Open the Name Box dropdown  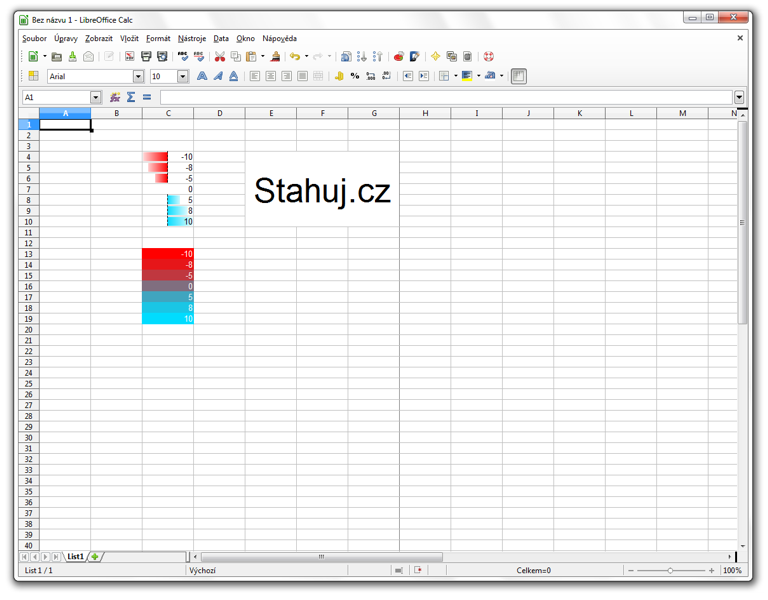96,97
